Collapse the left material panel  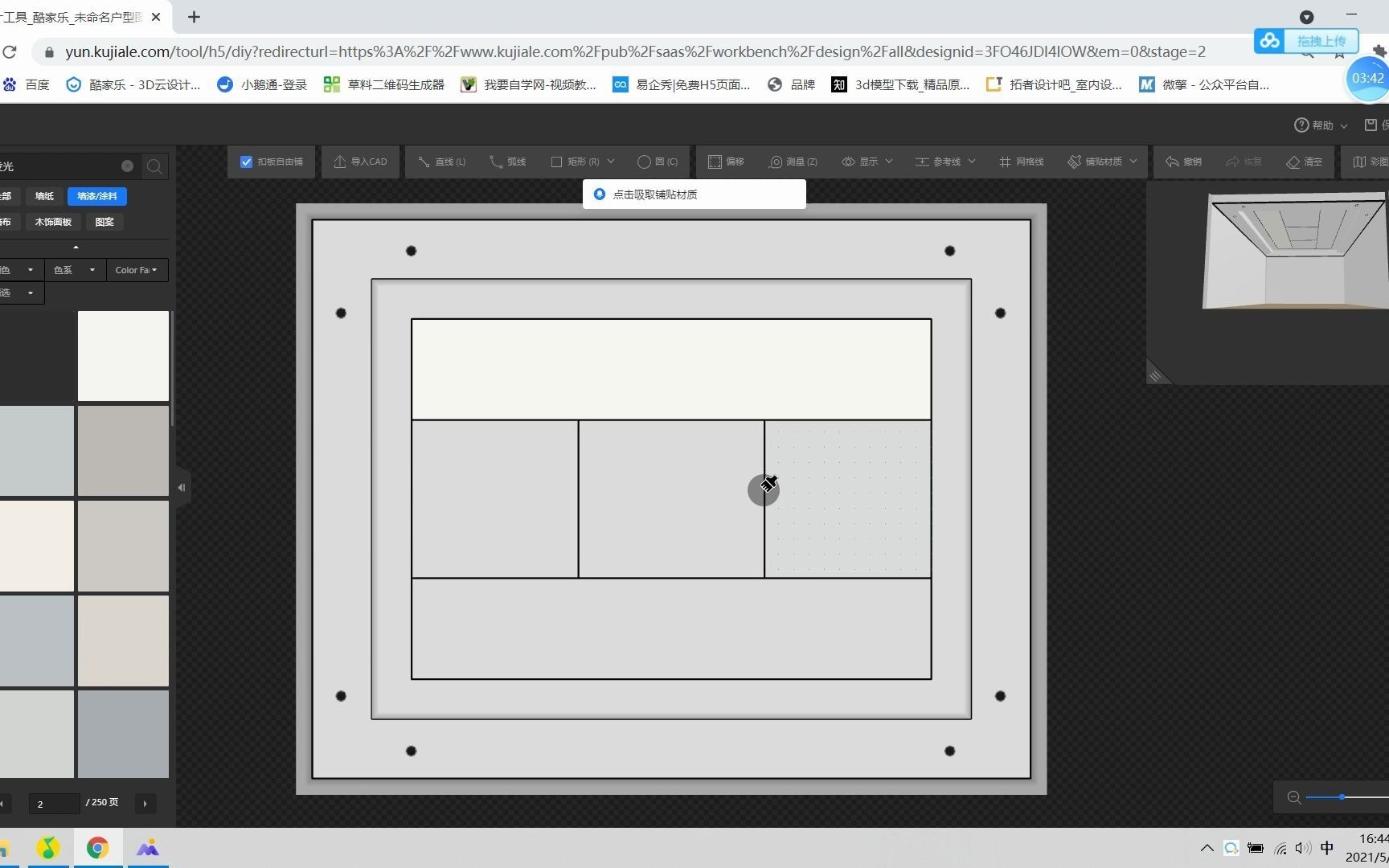point(182,487)
